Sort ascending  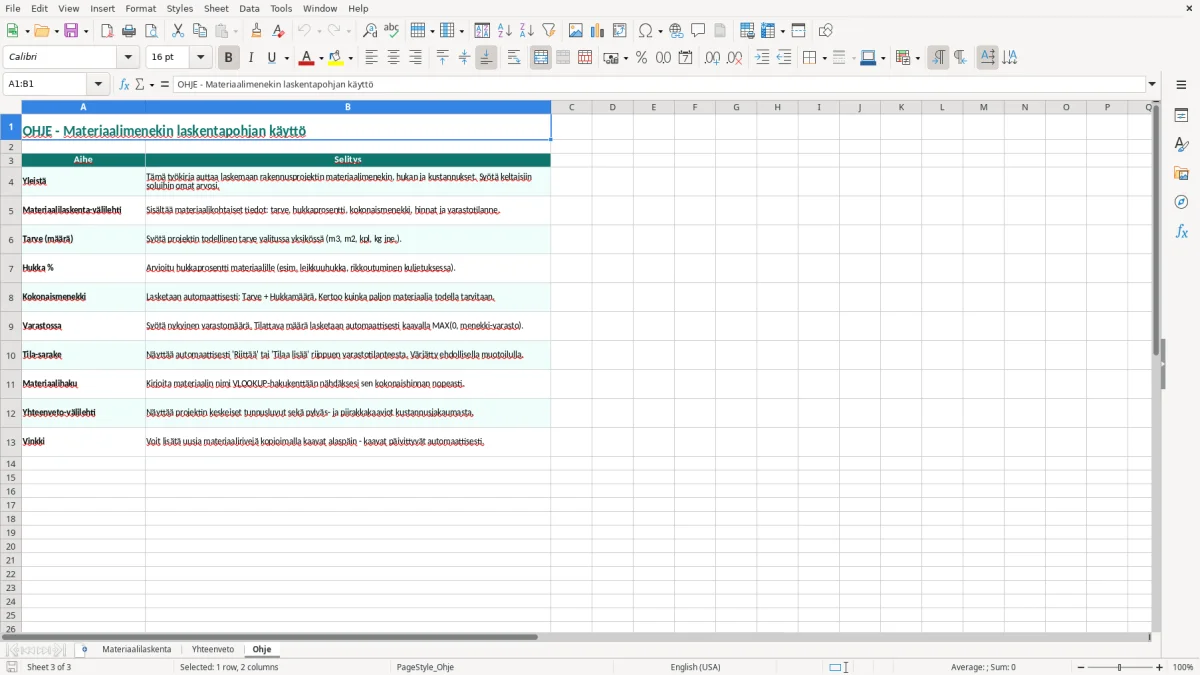[x=505, y=31]
